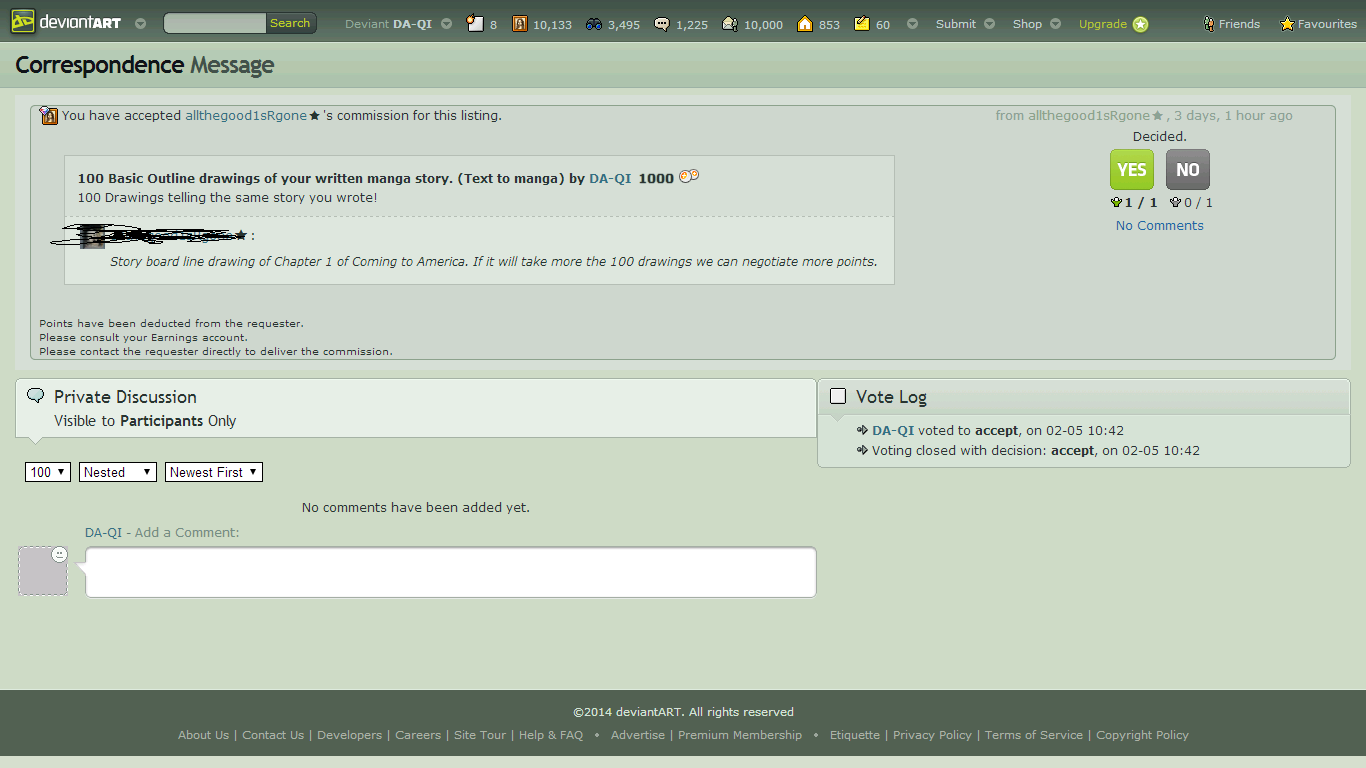This screenshot has height=768, width=1366.
Task: Open the sender allthegood1sRgone link beside the timestamp
Action: click(1089, 116)
